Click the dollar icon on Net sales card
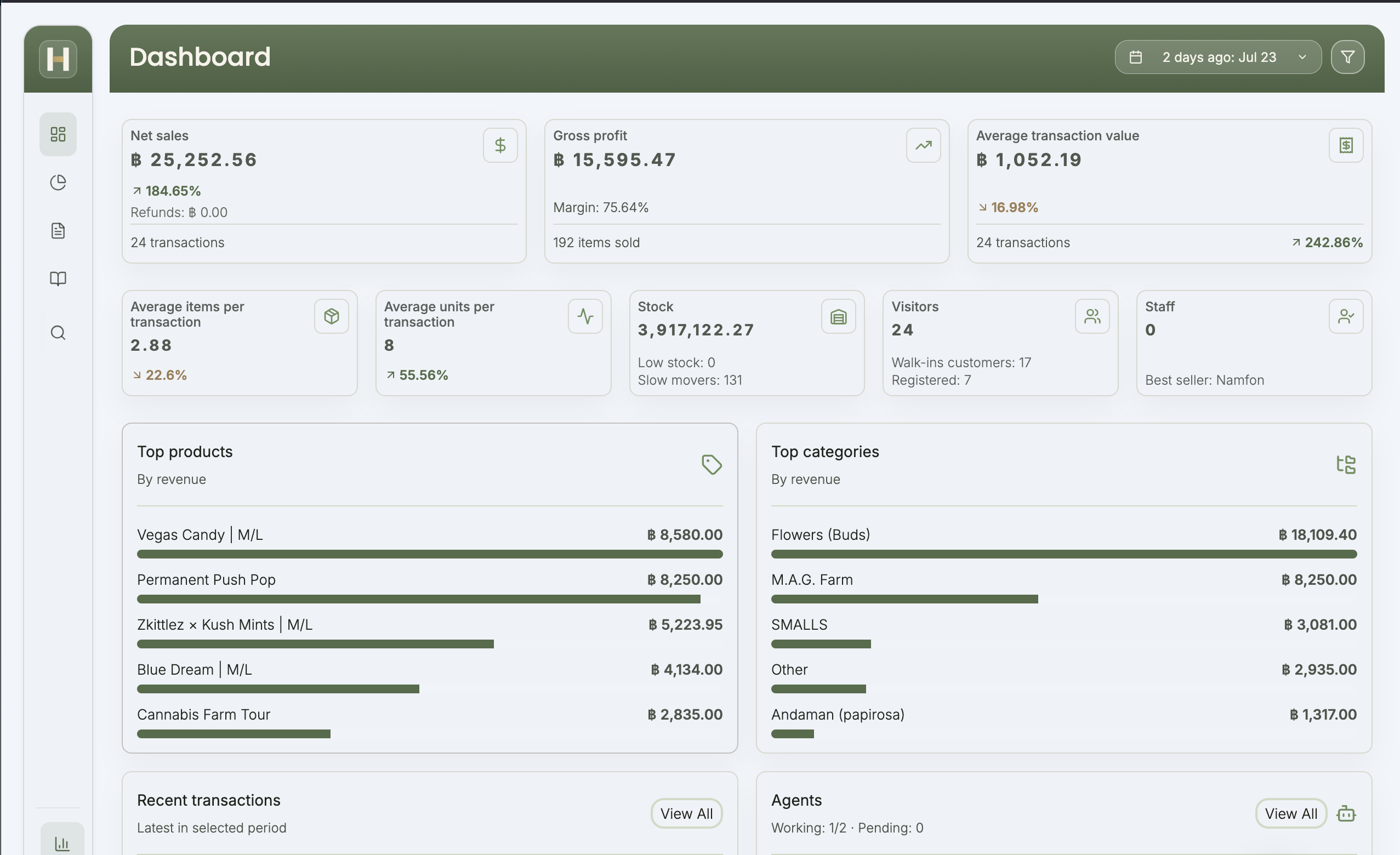Image resolution: width=1400 pixels, height=855 pixels. pyautogui.click(x=500, y=145)
